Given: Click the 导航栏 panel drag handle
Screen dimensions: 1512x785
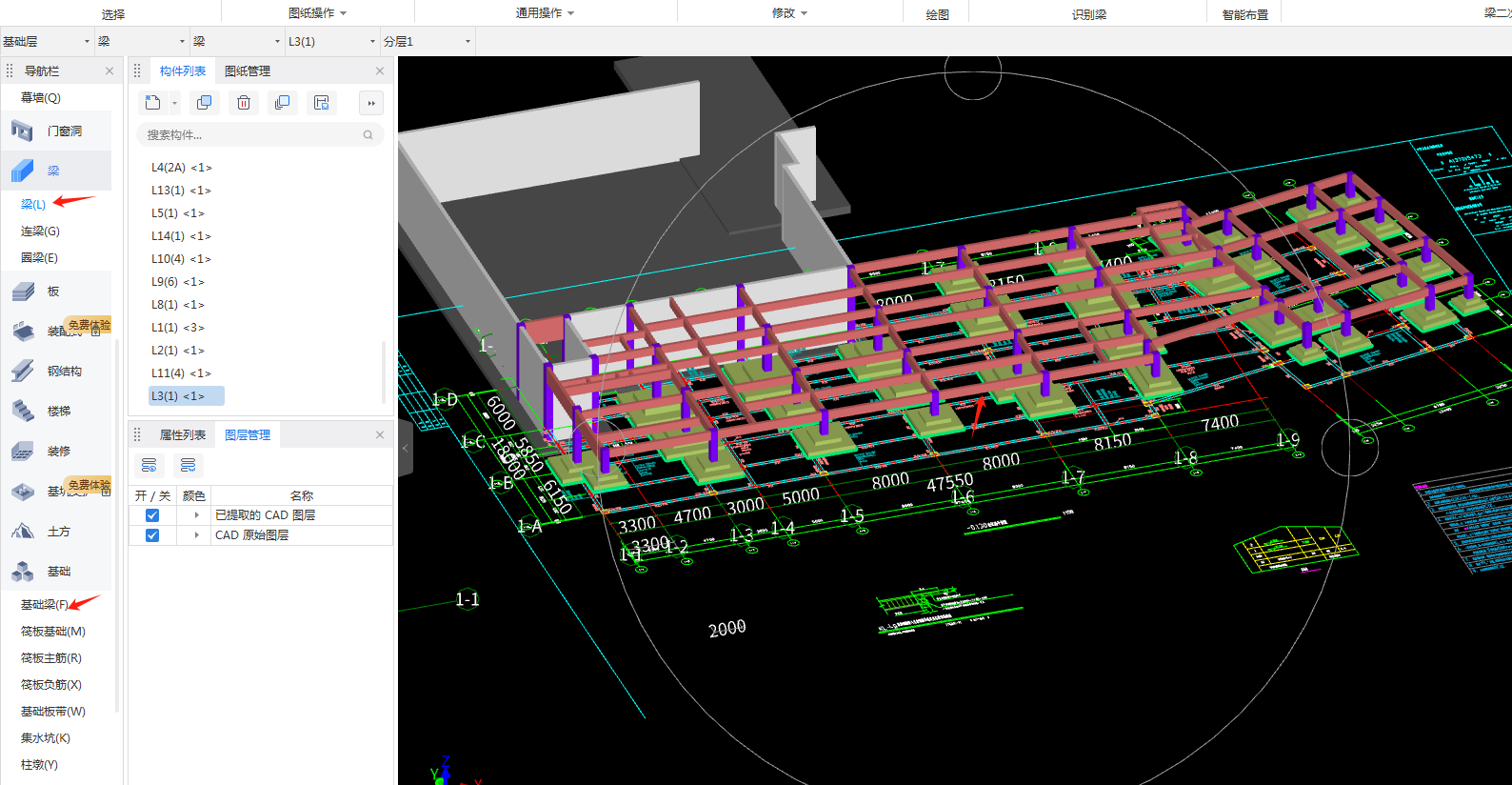Looking at the screenshot, I should (10, 70).
